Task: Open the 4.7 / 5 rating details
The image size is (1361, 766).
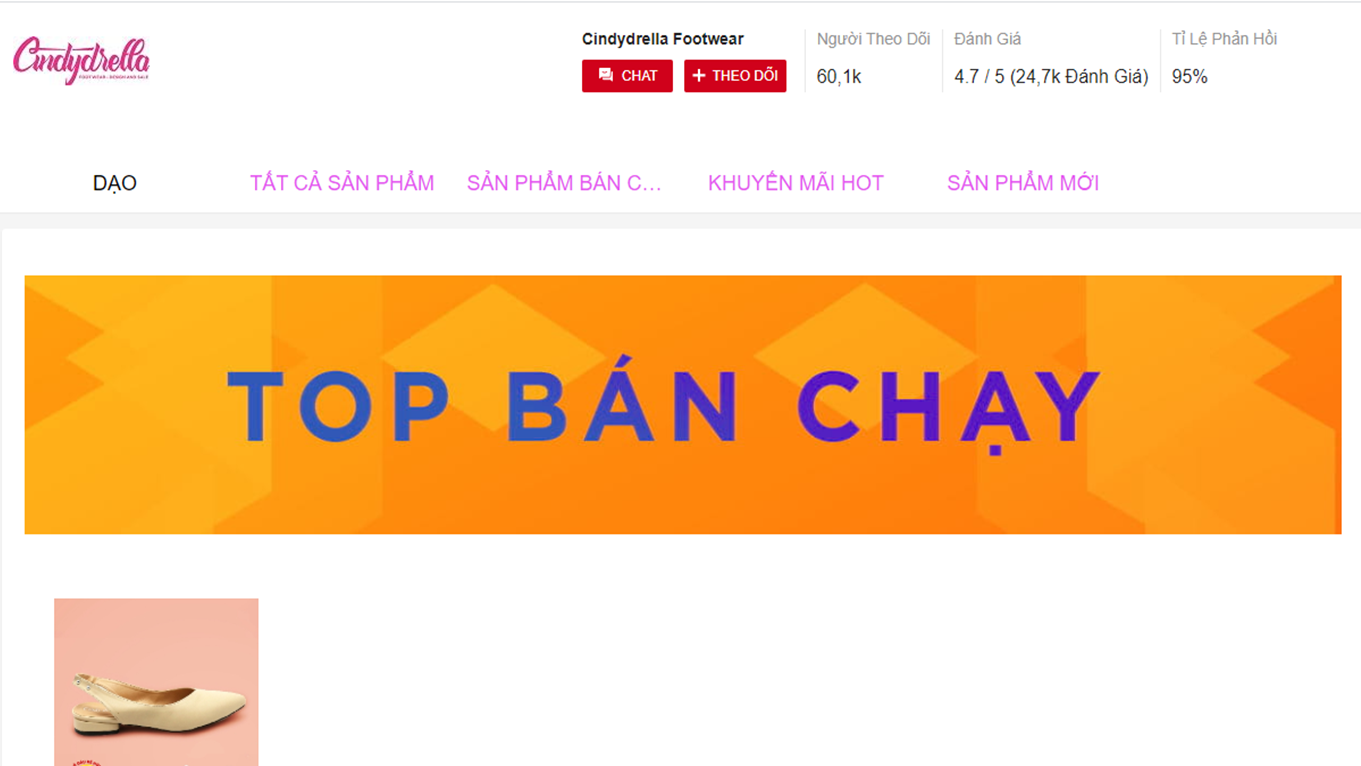Action: coord(1051,77)
